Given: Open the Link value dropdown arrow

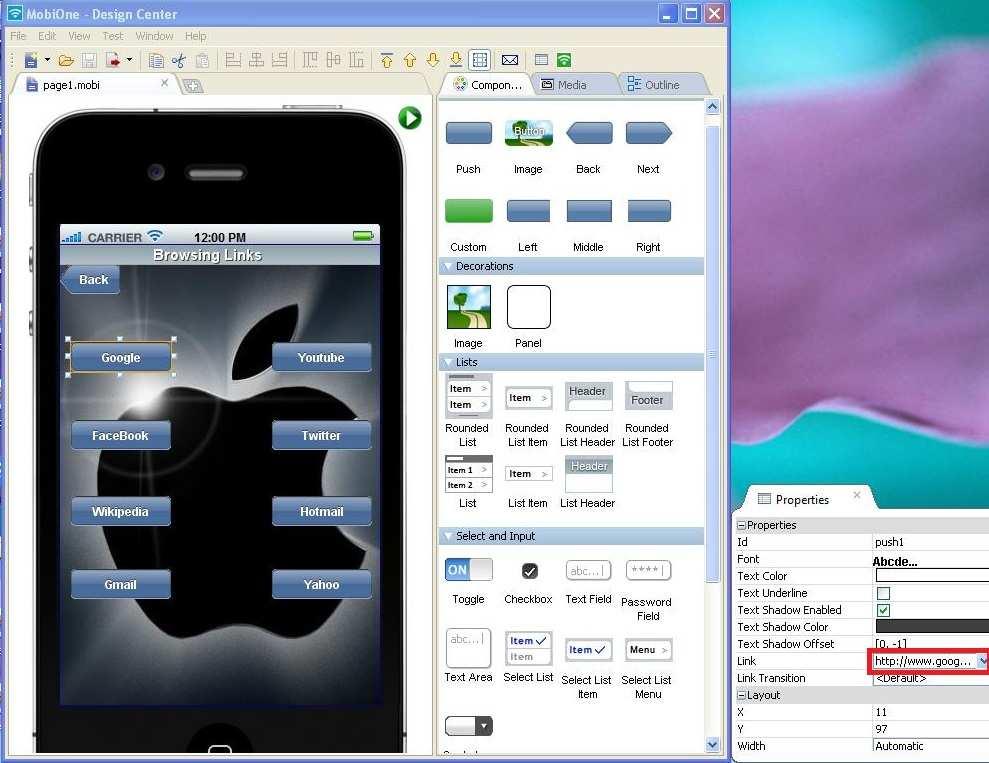Looking at the screenshot, I should (983, 661).
